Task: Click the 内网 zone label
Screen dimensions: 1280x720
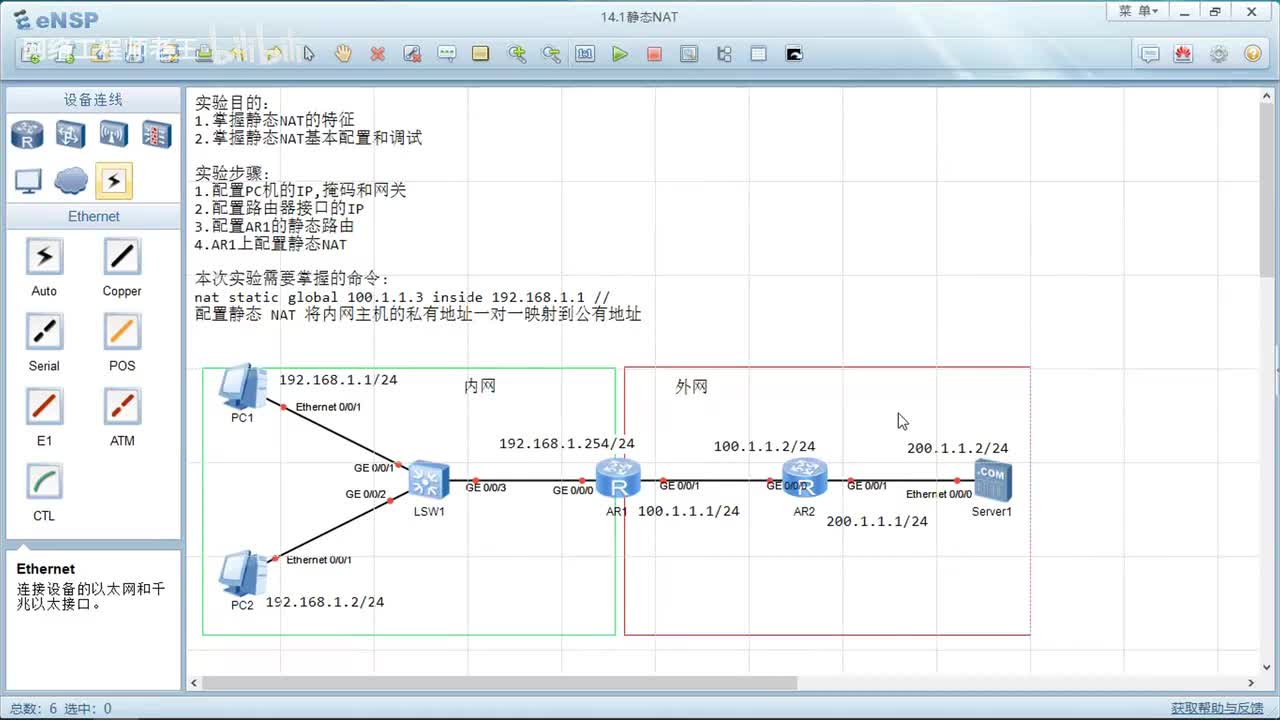Action: [x=480, y=386]
